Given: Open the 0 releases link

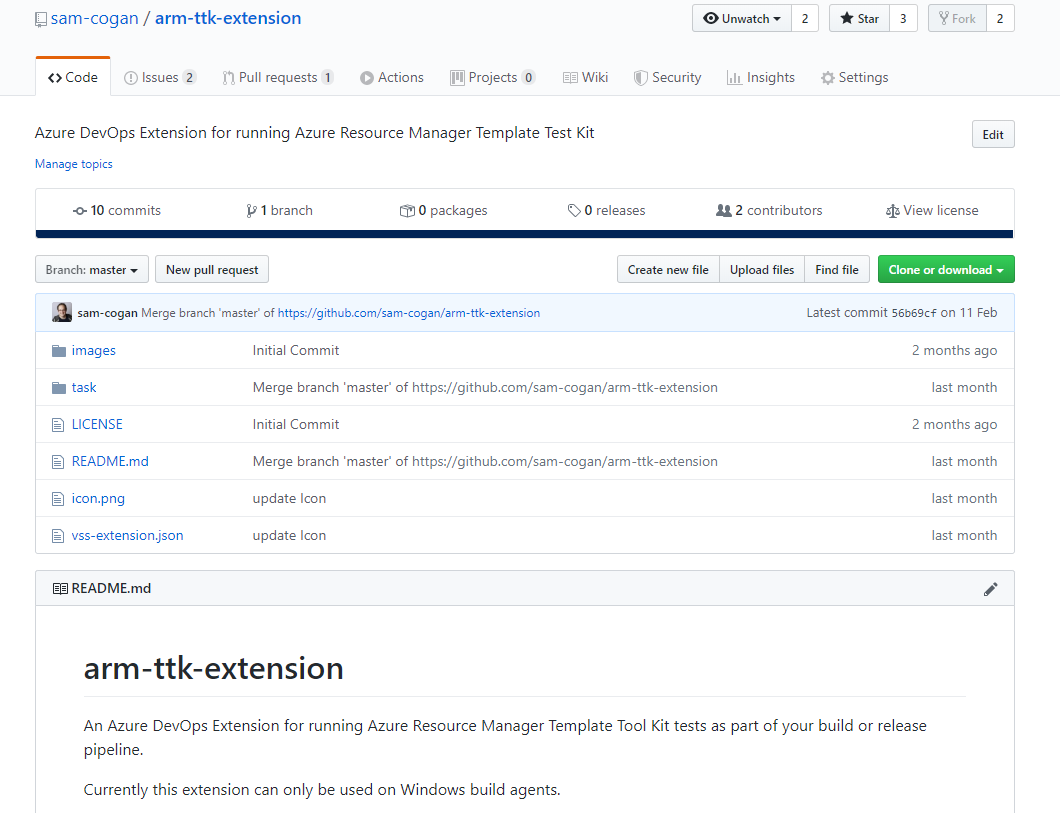Looking at the screenshot, I should [606, 211].
